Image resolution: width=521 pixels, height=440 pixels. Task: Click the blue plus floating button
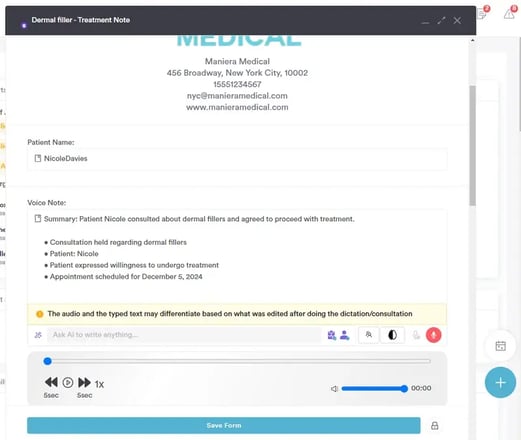click(x=500, y=383)
